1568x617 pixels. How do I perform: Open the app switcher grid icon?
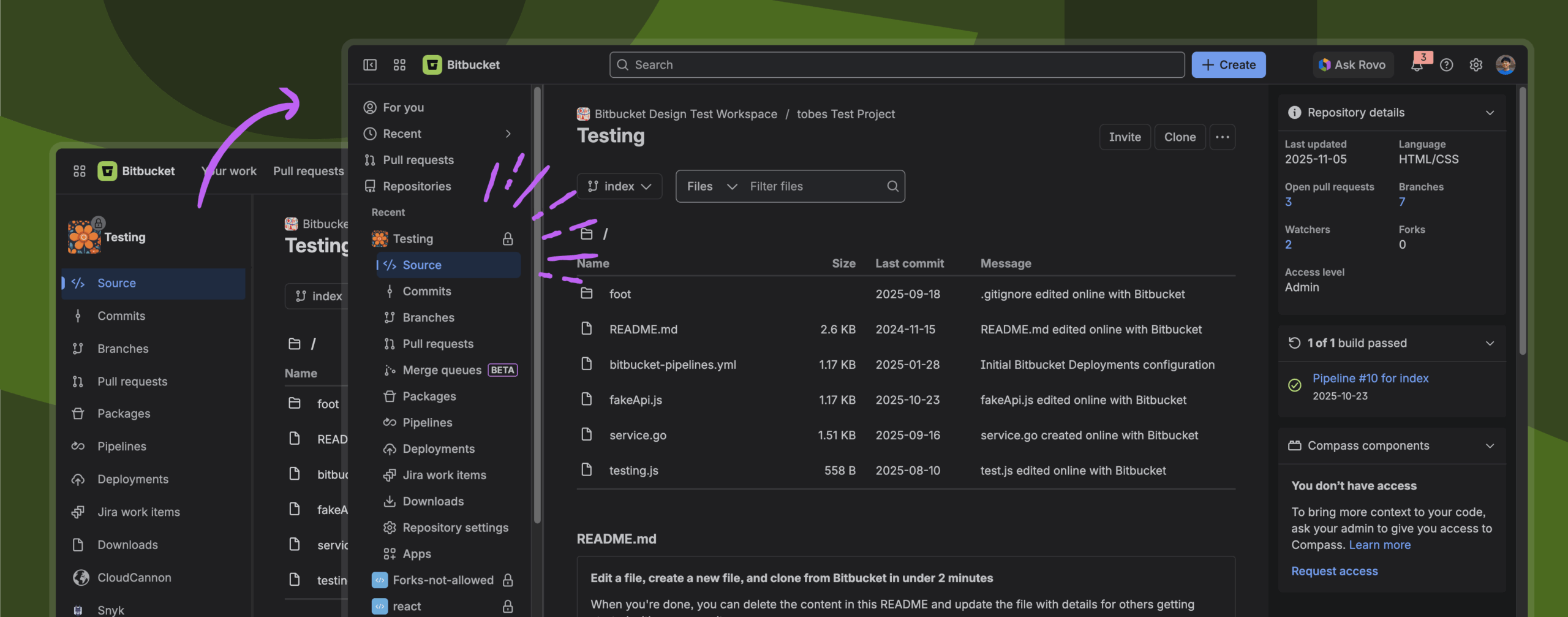point(399,65)
